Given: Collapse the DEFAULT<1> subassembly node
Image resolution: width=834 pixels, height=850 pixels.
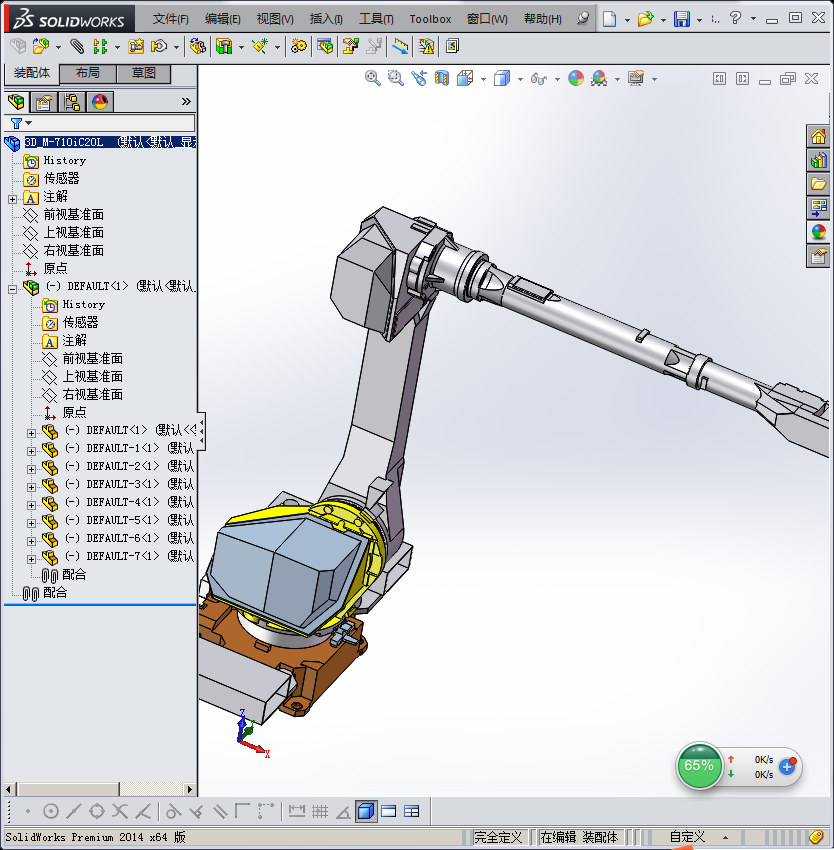Looking at the screenshot, I should [x=13, y=287].
